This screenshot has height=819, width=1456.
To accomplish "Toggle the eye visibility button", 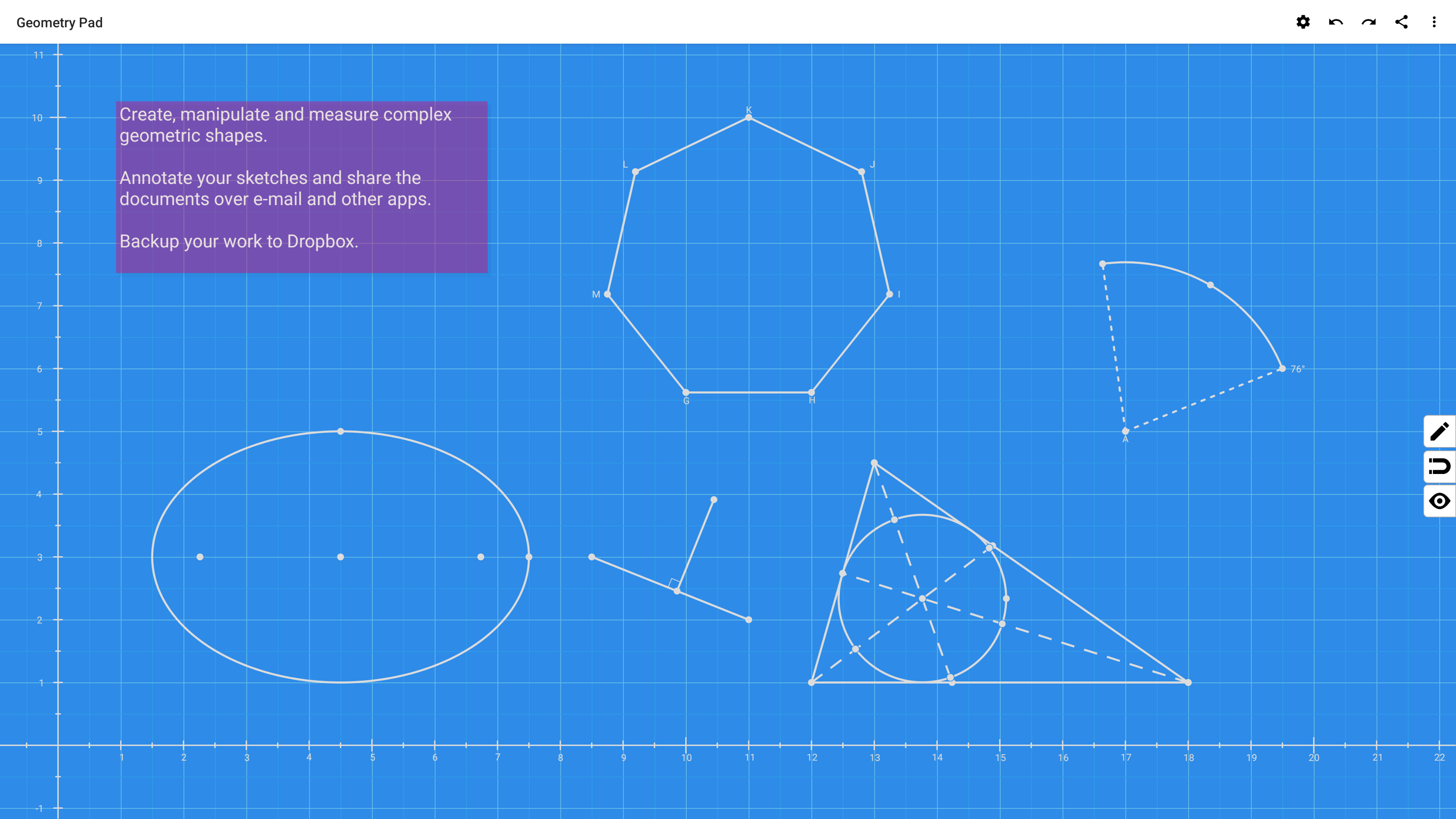I will pyautogui.click(x=1439, y=501).
